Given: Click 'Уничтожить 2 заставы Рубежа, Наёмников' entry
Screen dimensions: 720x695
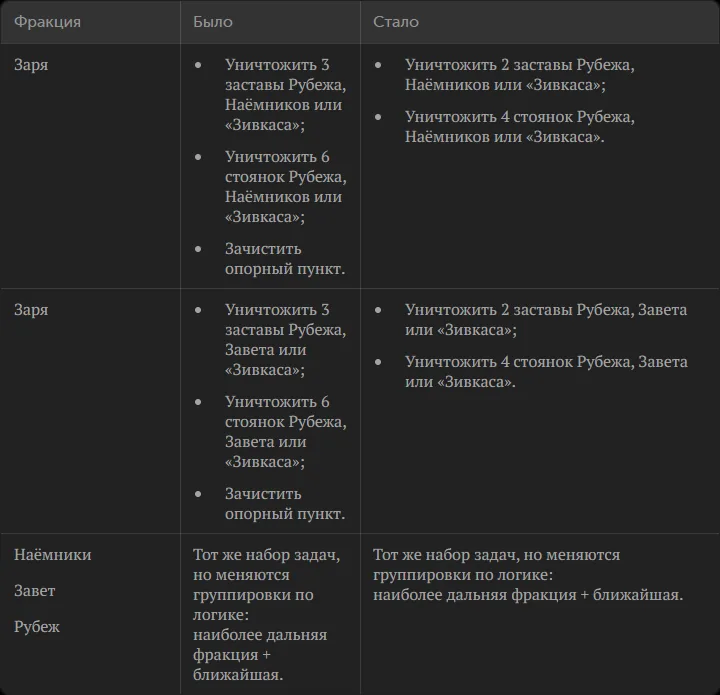Looking at the screenshot, I should click(519, 74).
